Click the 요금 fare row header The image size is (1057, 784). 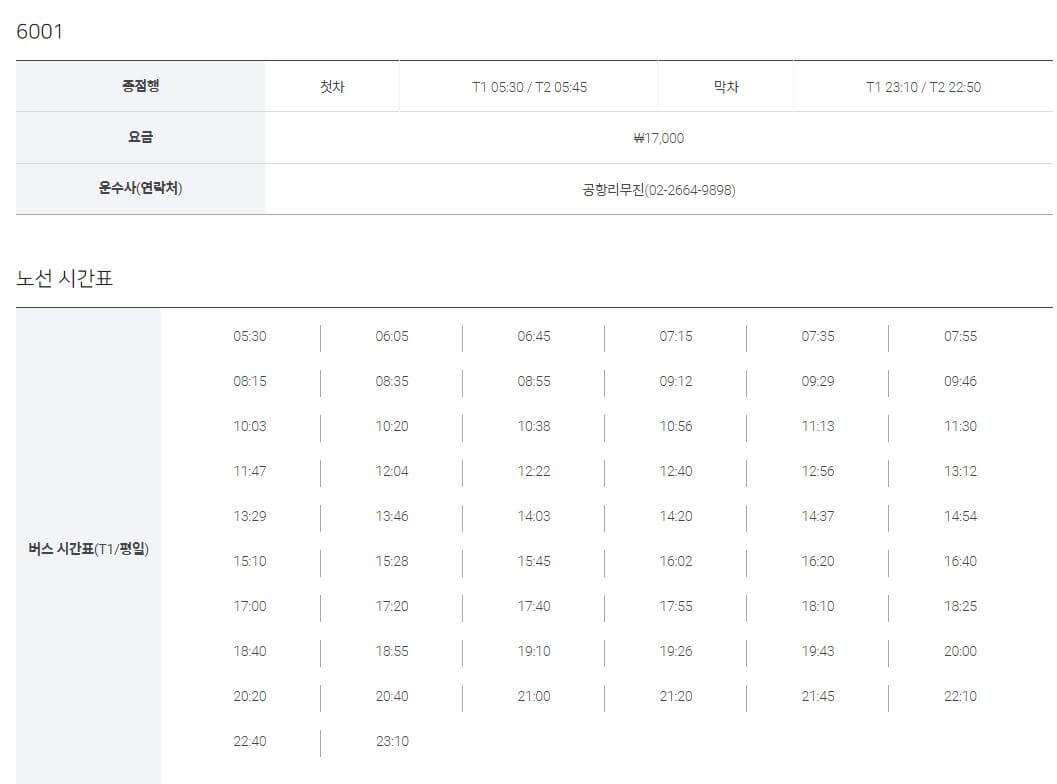pos(139,138)
